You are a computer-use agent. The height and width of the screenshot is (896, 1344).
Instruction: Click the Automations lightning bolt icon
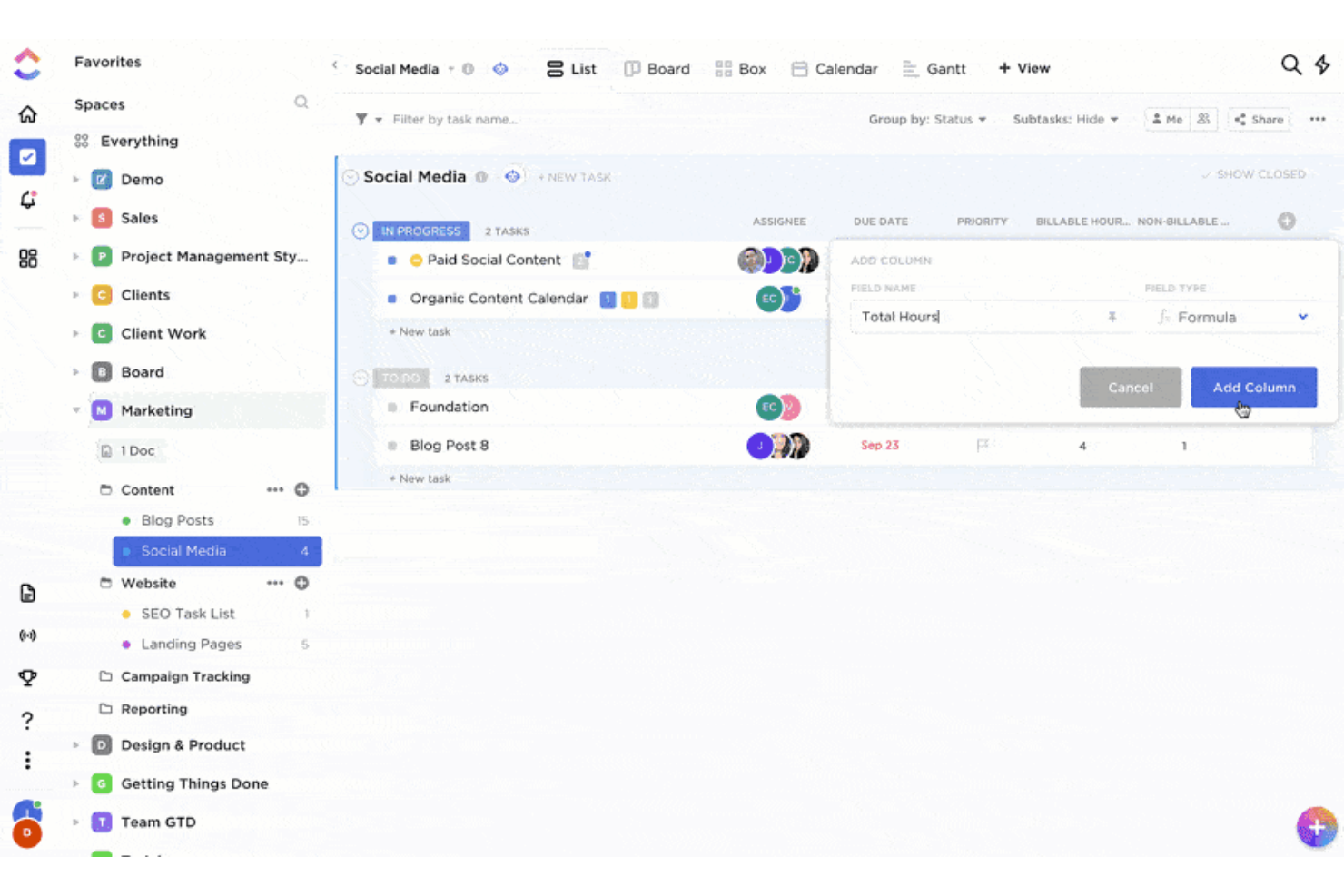(1323, 64)
